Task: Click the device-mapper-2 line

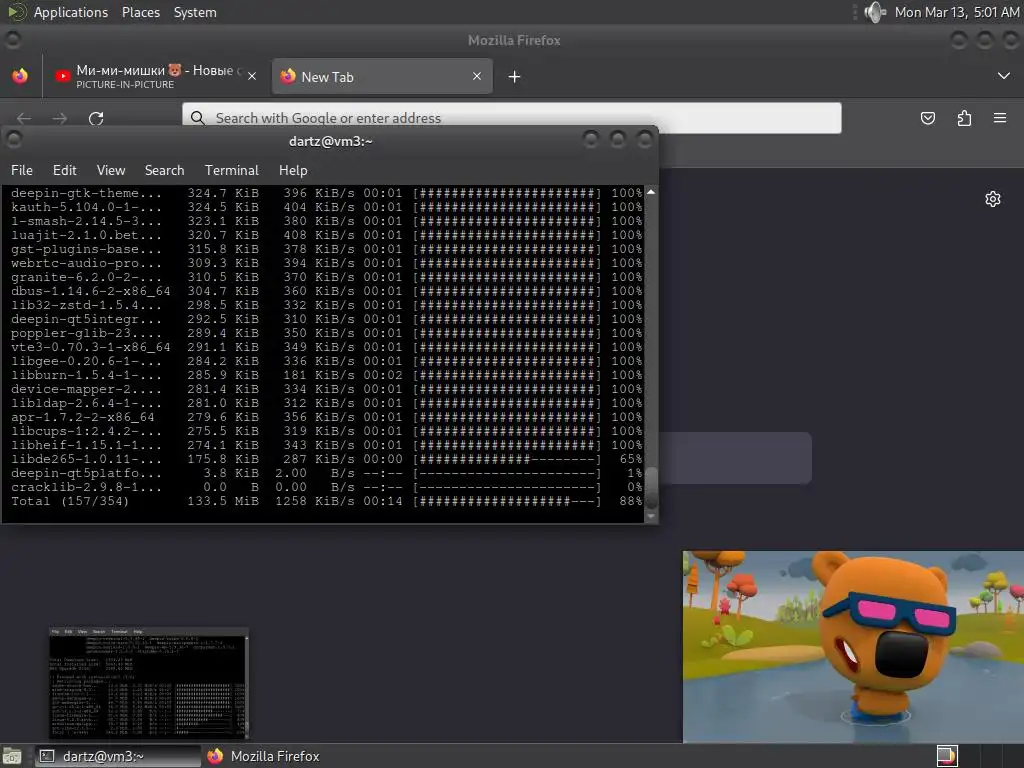Action: point(327,389)
